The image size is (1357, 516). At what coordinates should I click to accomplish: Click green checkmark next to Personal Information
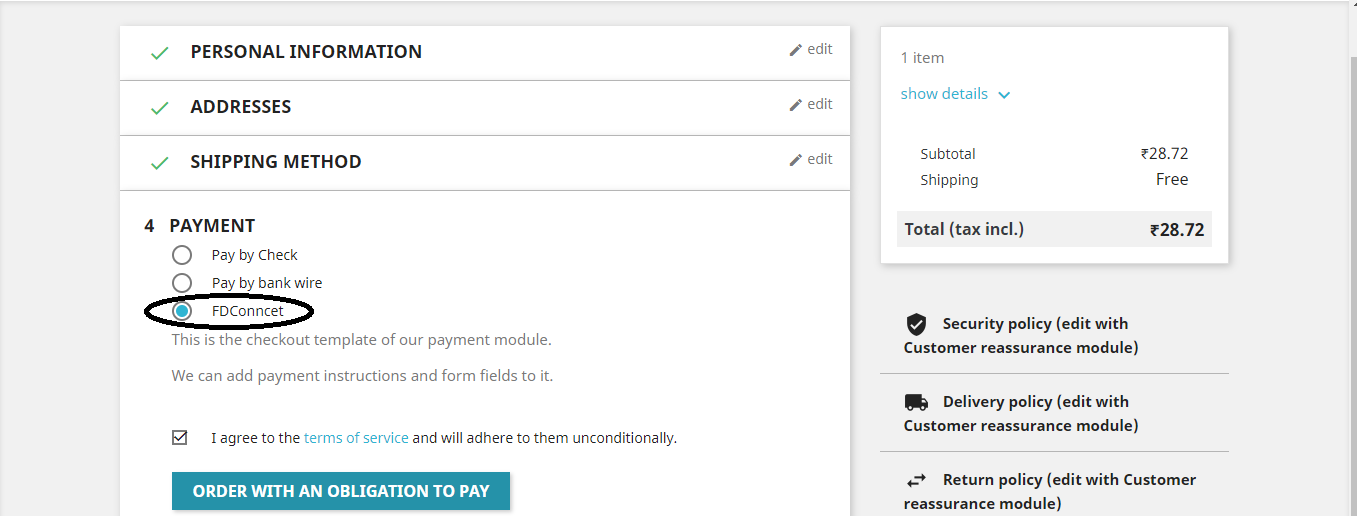click(159, 53)
